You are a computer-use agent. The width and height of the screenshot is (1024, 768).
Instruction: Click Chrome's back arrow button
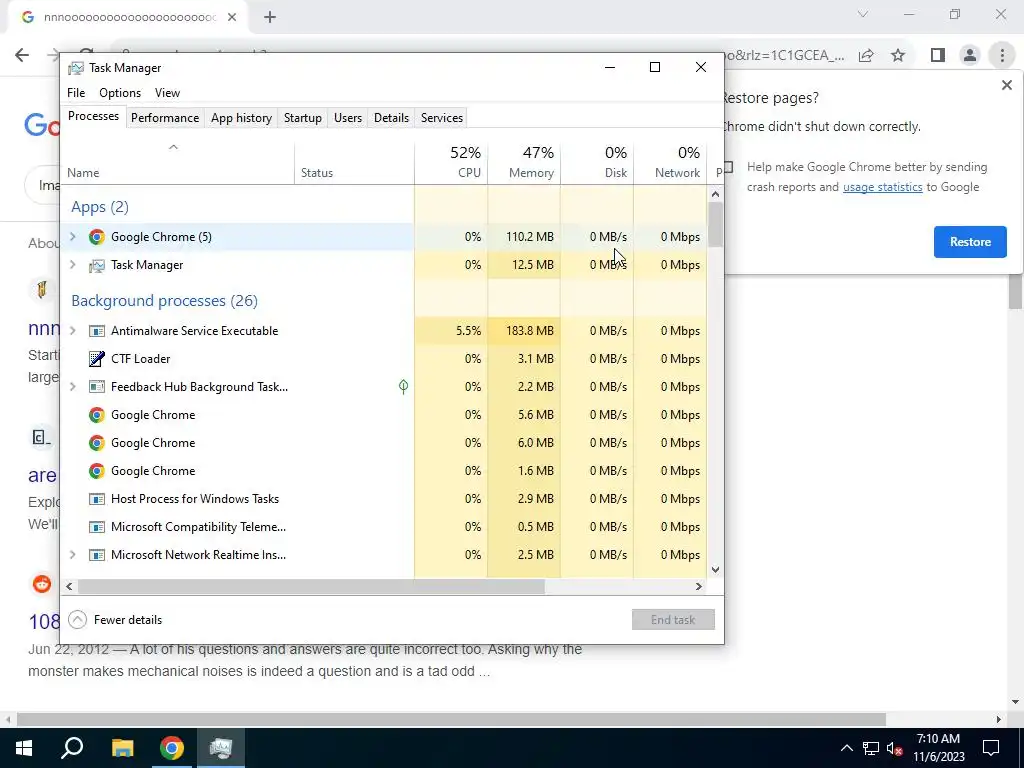tap(22, 55)
